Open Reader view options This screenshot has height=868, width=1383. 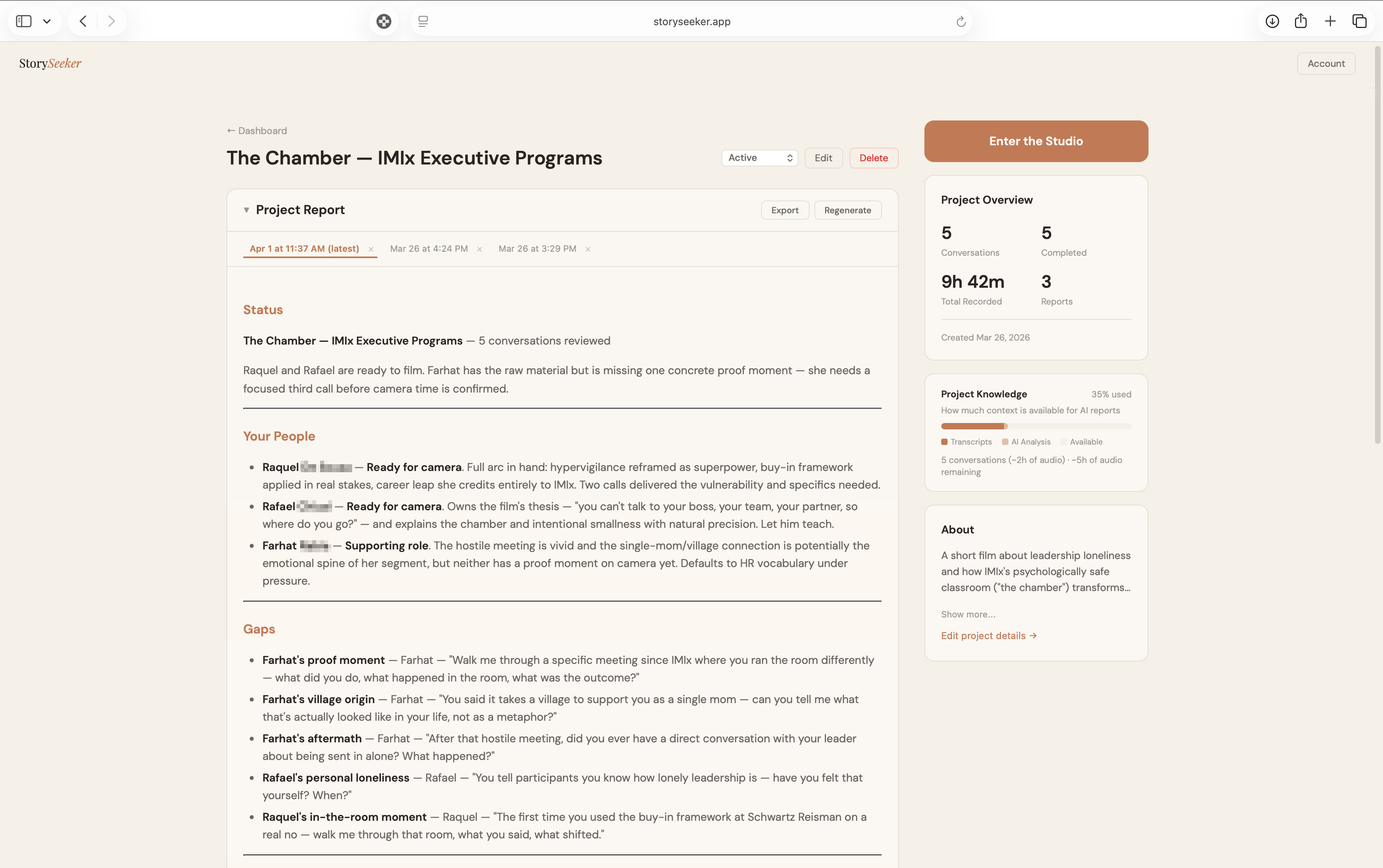click(x=423, y=21)
